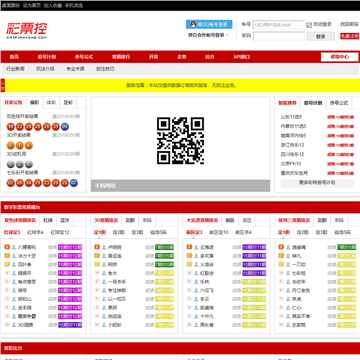
Task: Toggle the 自动登录 checkbox
Action: tap(309, 25)
